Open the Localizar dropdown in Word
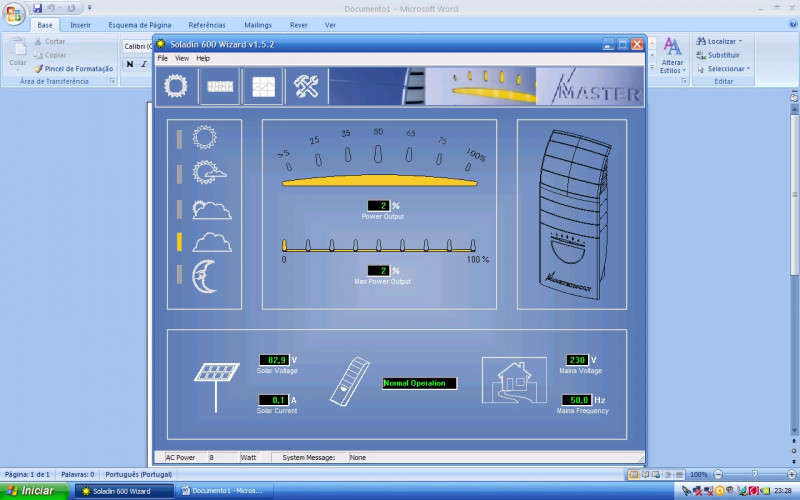800x500 pixels. point(740,41)
